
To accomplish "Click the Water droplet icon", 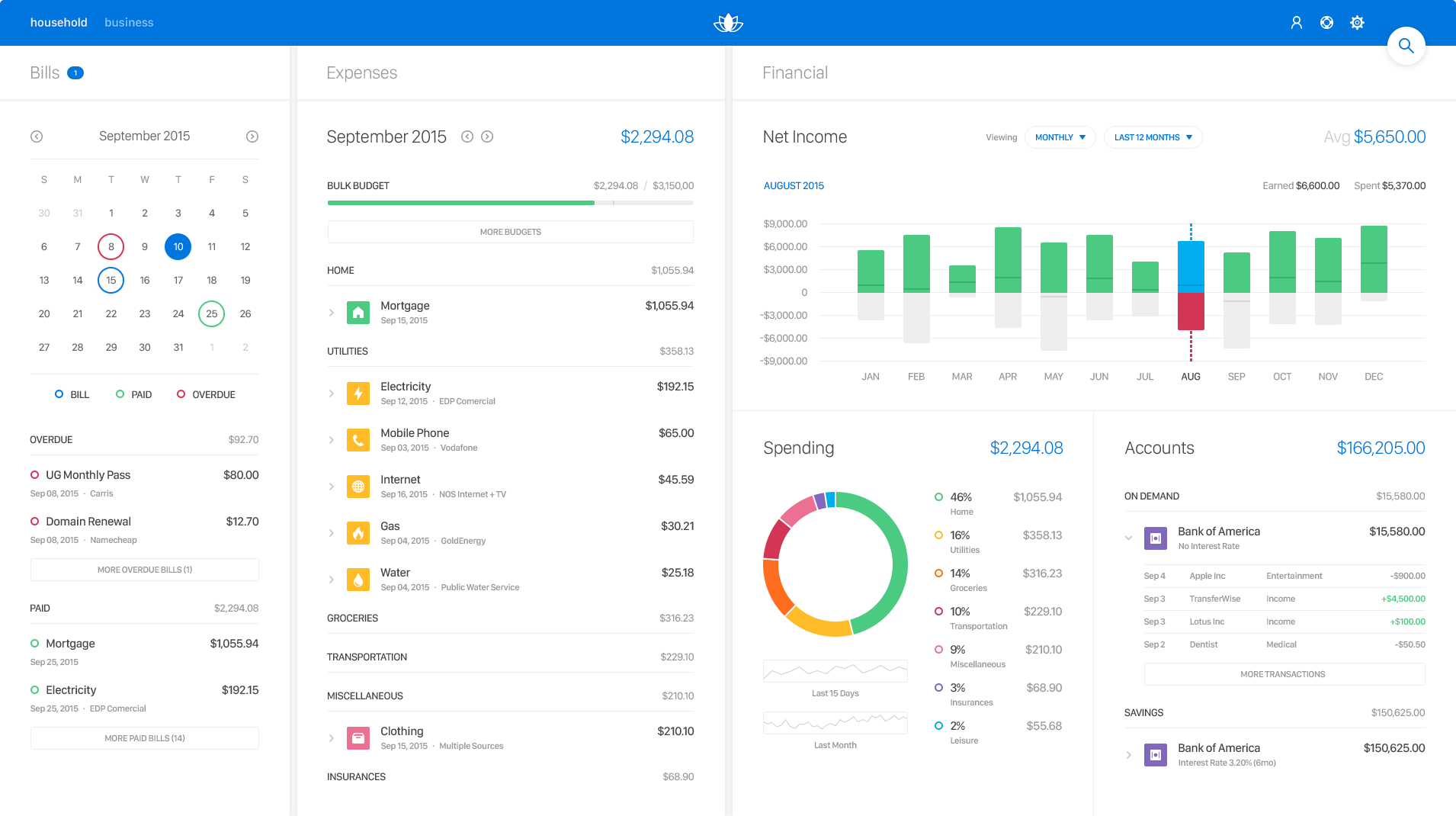I will coord(358,580).
